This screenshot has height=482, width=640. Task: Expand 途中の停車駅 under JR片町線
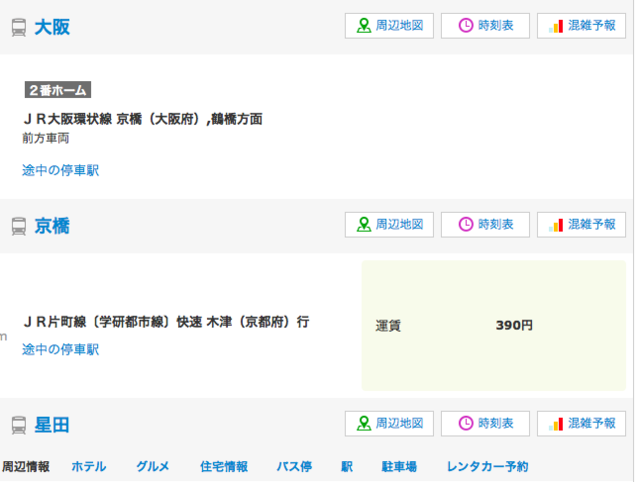pyautogui.click(x=60, y=349)
